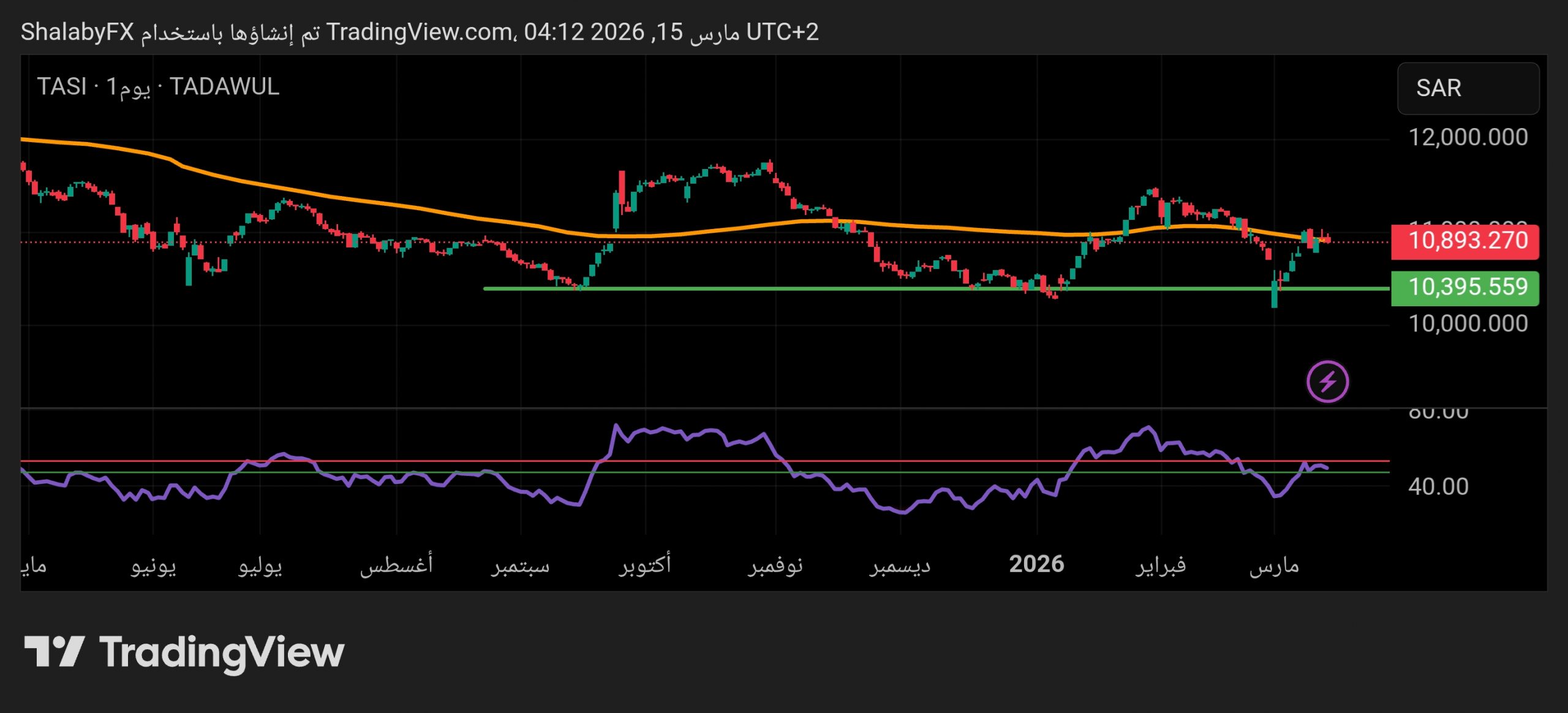Click the green 10,395.559 price label
This screenshot has height=713, width=1568.
coord(1464,287)
